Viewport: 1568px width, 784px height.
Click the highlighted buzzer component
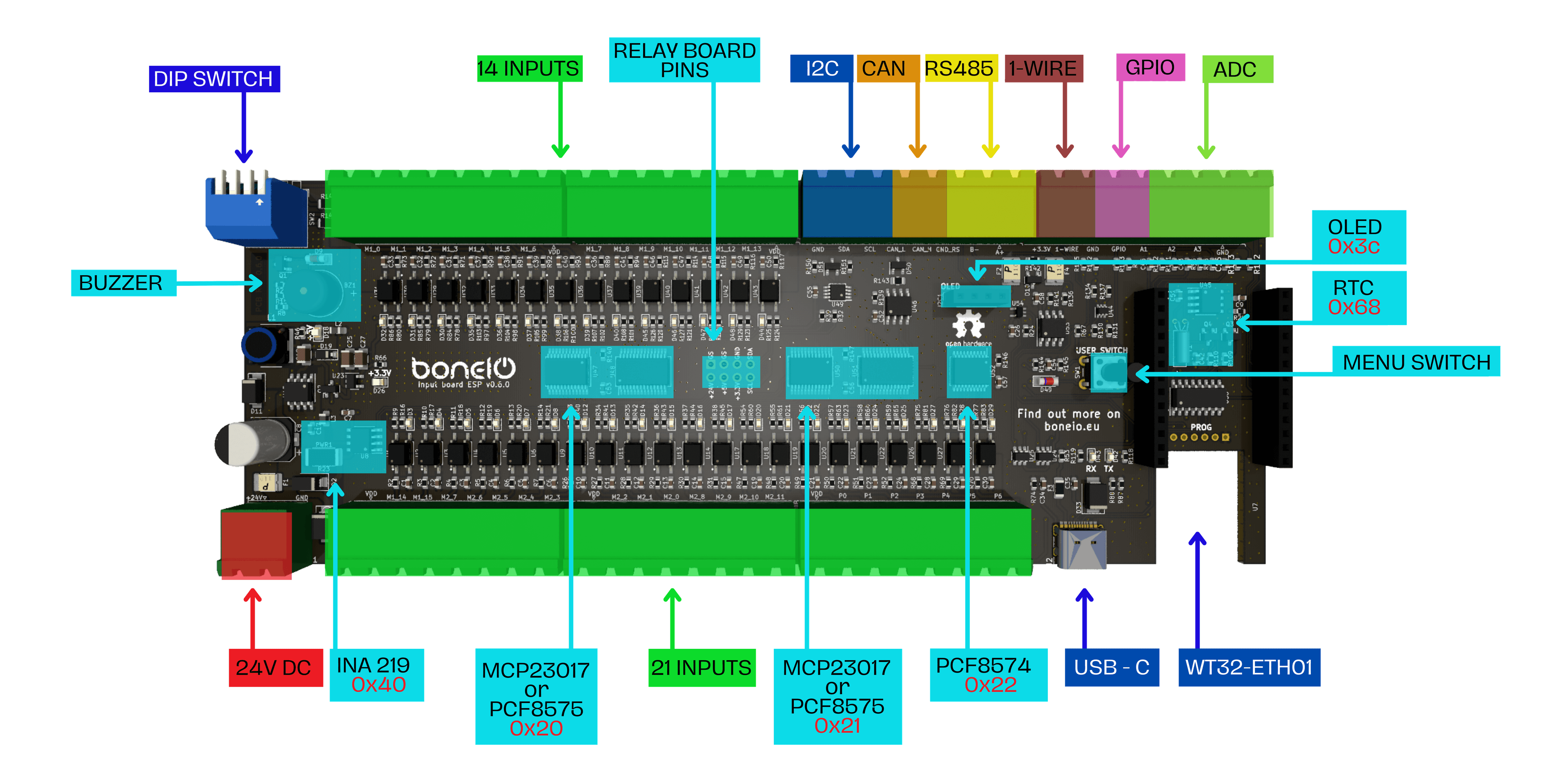pyautogui.click(x=315, y=285)
